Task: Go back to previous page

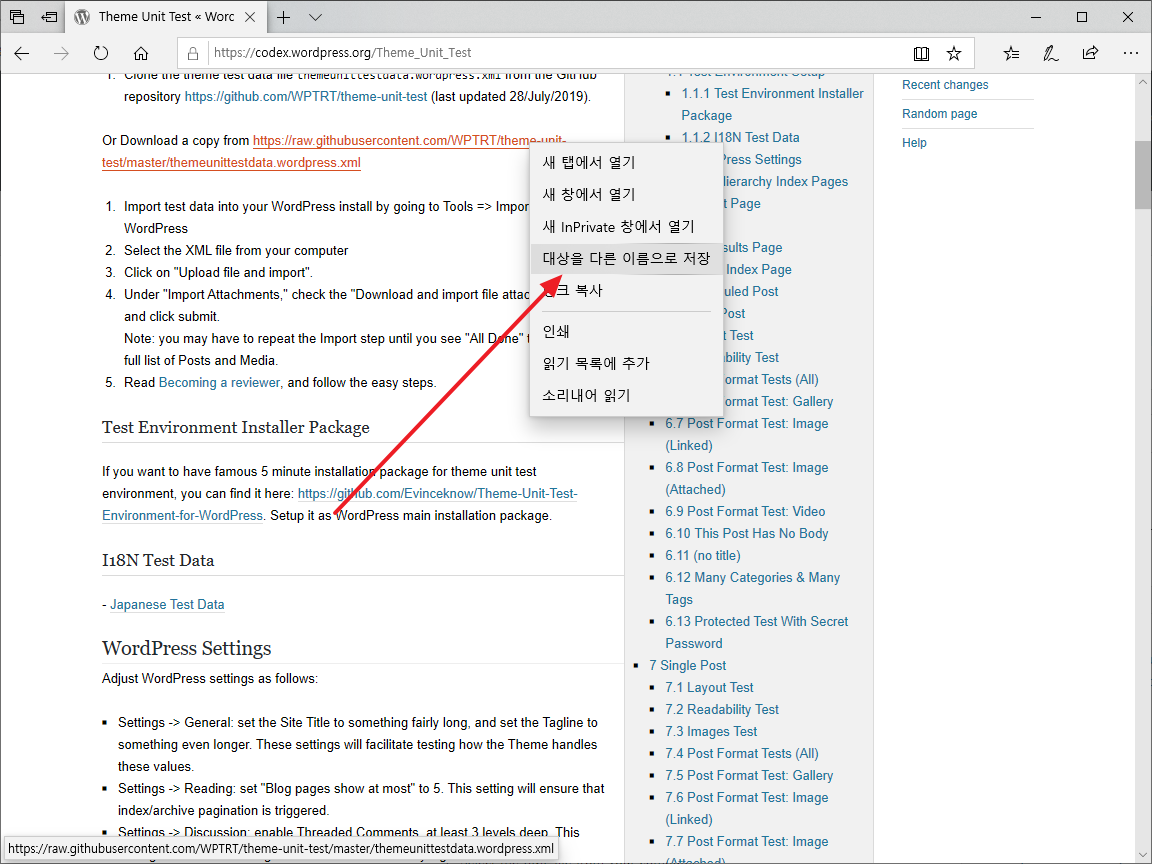Action: (x=22, y=53)
